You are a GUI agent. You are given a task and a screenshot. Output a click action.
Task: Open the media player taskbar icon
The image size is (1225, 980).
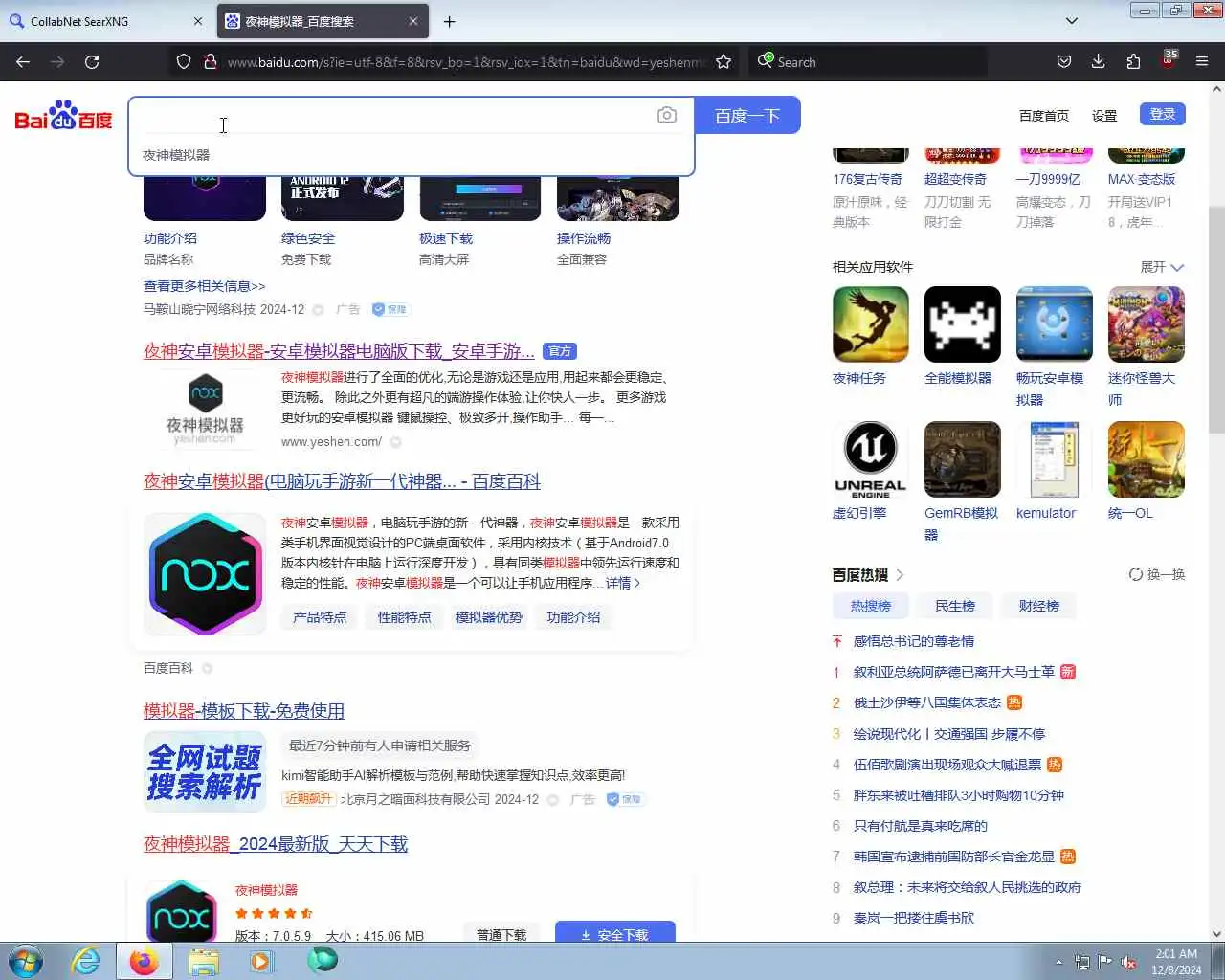261,961
